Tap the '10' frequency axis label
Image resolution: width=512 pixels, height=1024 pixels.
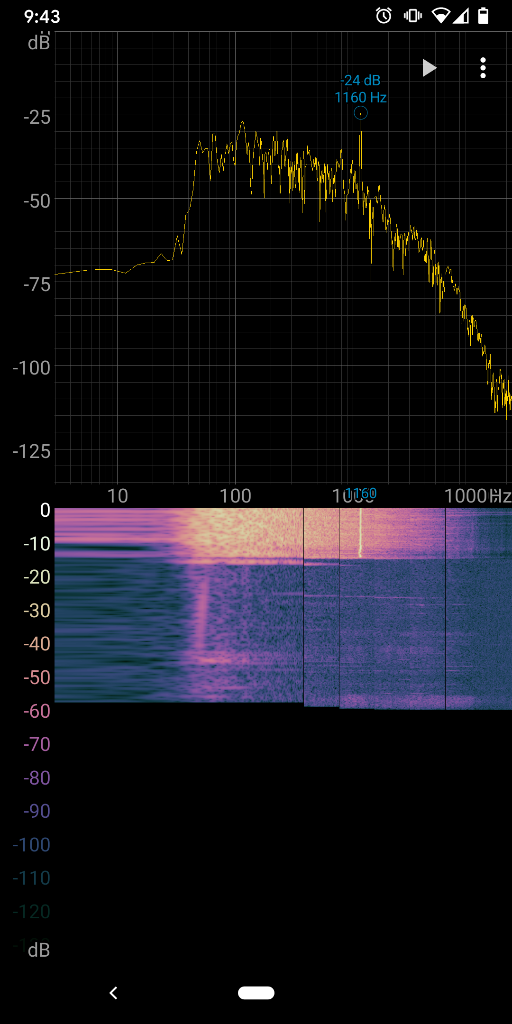(x=117, y=496)
